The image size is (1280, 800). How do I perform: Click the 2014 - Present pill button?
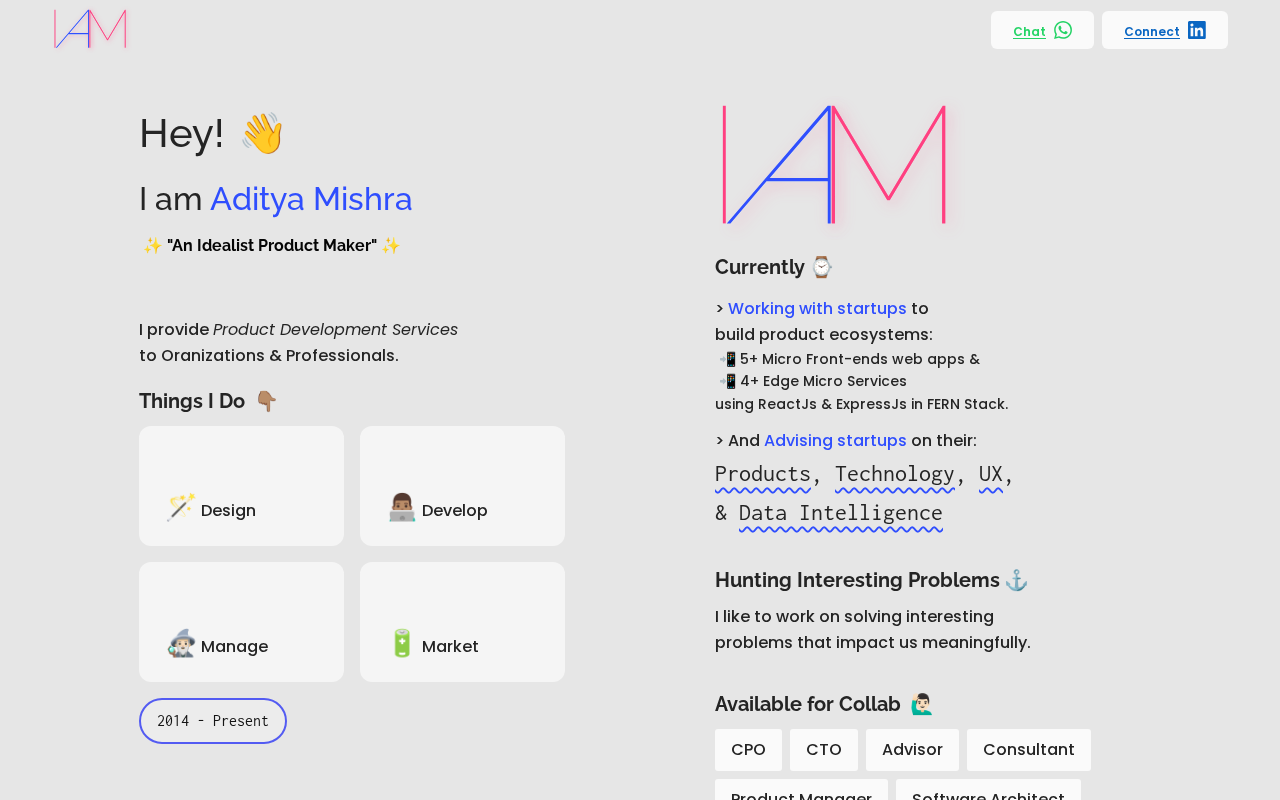click(x=213, y=721)
